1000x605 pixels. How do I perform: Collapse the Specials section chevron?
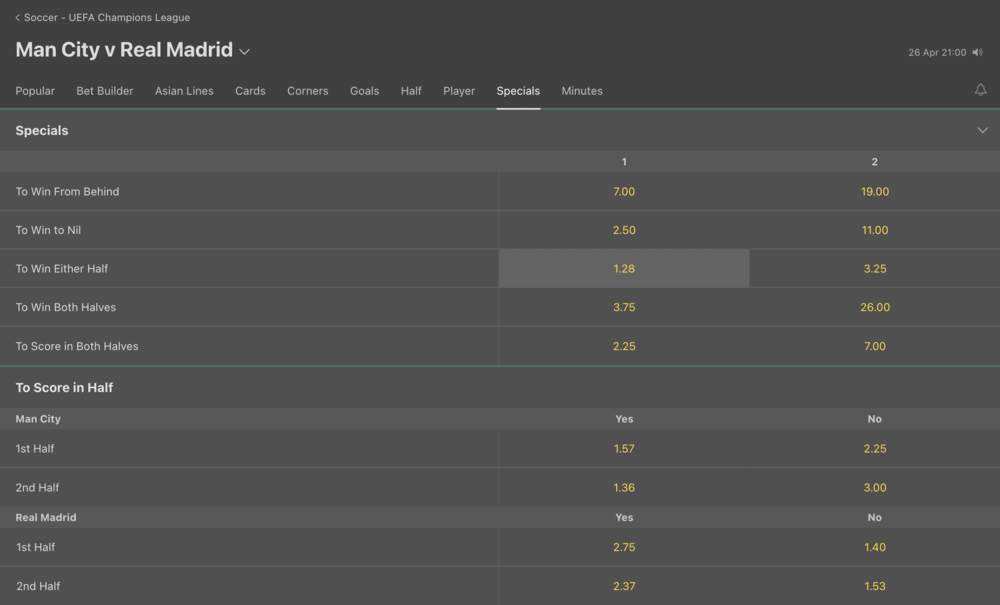(x=982, y=131)
